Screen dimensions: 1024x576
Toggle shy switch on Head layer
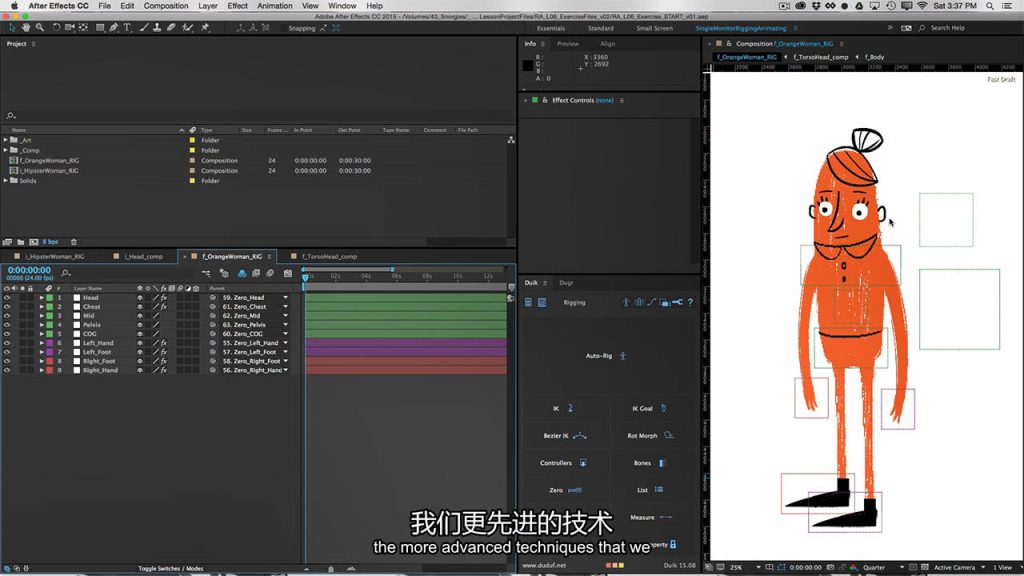coord(140,298)
